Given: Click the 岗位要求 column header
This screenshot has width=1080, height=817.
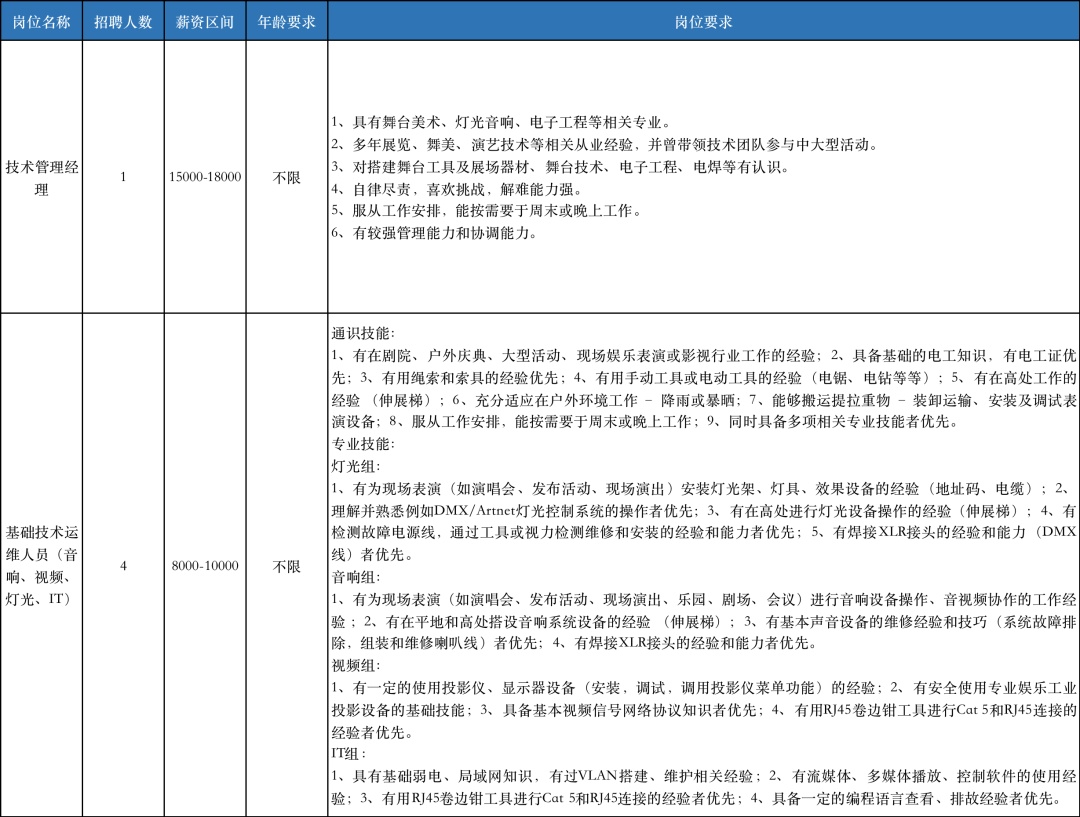Looking at the screenshot, I should click(x=703, y=22).
